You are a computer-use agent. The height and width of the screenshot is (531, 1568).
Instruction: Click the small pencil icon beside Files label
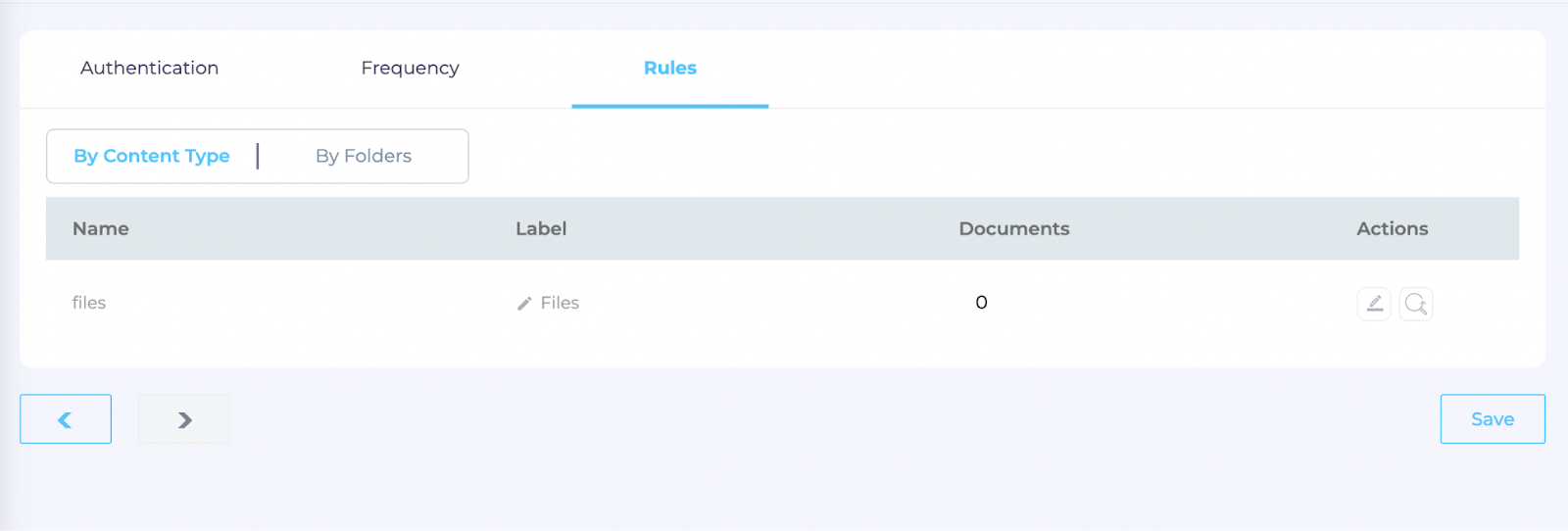[x=524, y=304]
